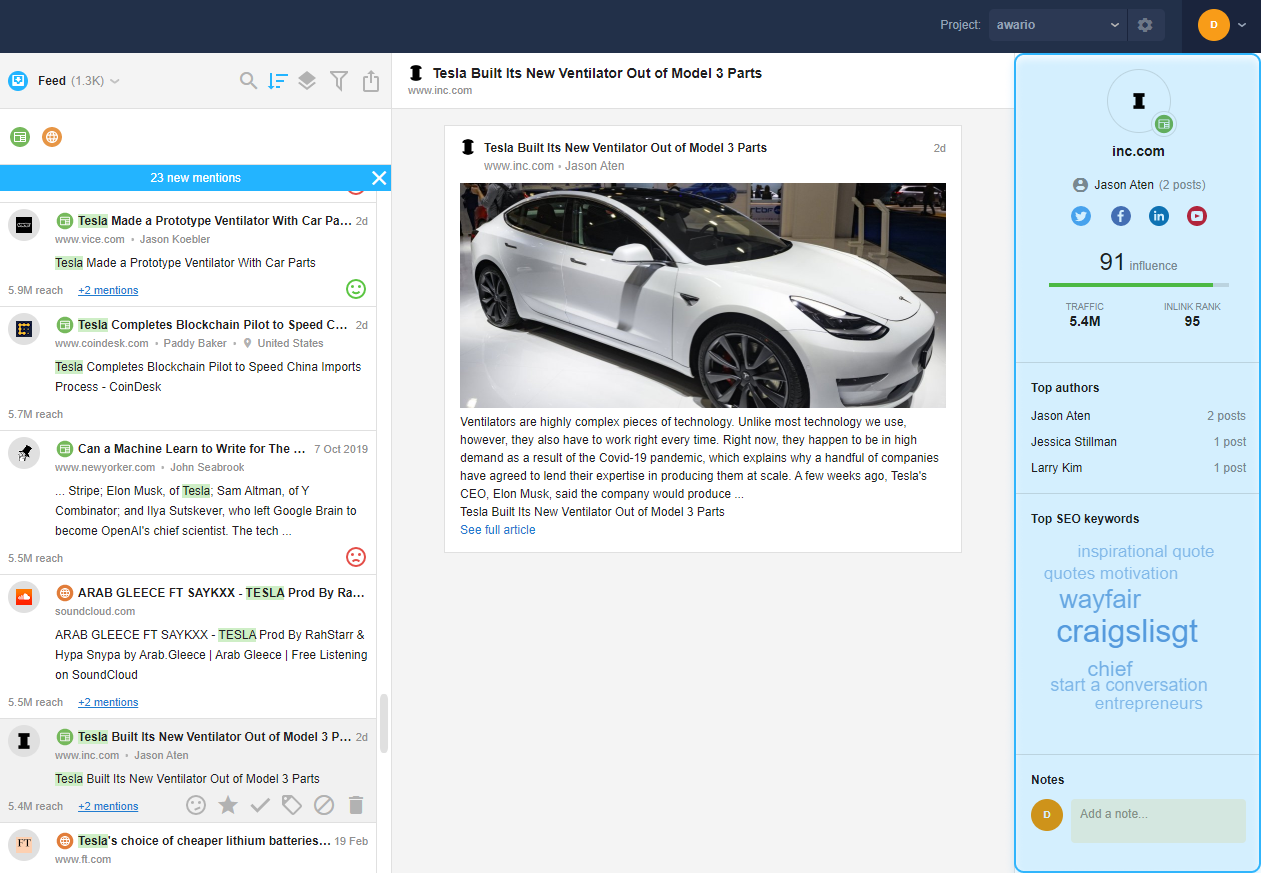This screenshot has height=873, width=1261.
Task: Open the sort order options
Action: 278,81
